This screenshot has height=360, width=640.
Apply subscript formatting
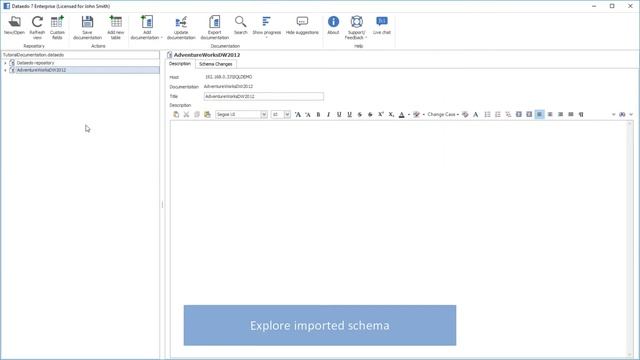click(x=391, y=115)
